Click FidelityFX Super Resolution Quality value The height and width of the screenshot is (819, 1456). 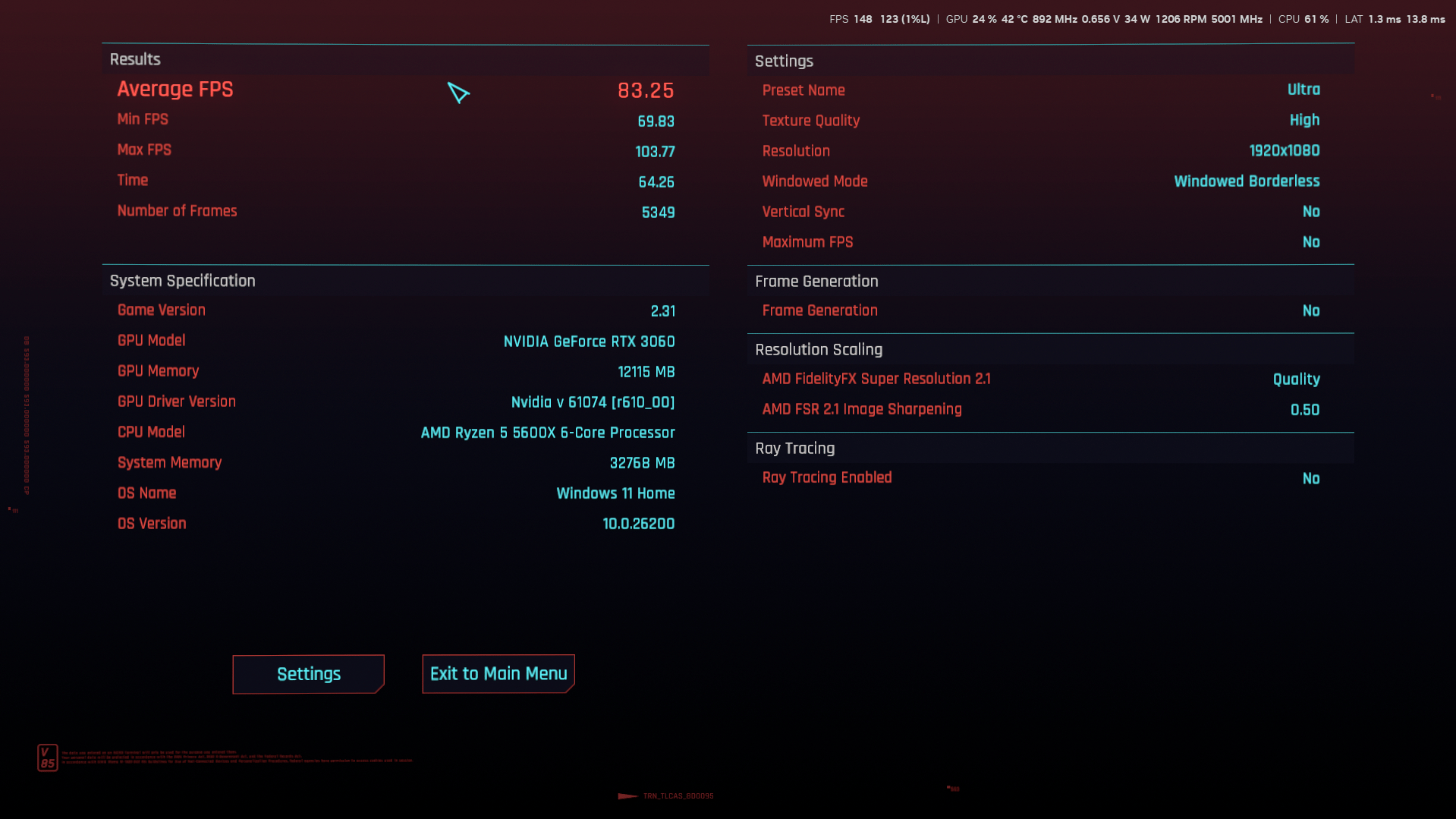point(1296,380)
